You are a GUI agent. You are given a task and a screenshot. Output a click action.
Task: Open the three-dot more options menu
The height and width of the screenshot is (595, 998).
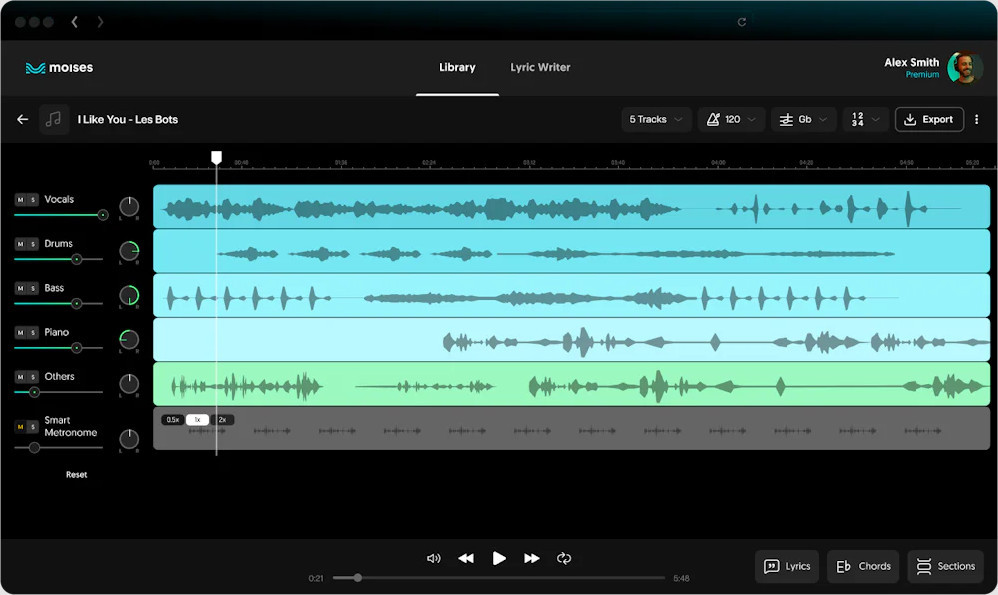point(977,120)
